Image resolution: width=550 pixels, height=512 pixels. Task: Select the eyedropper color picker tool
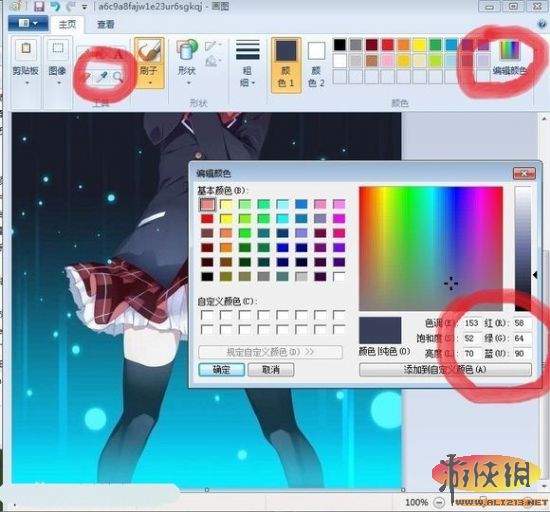[102, 76]
